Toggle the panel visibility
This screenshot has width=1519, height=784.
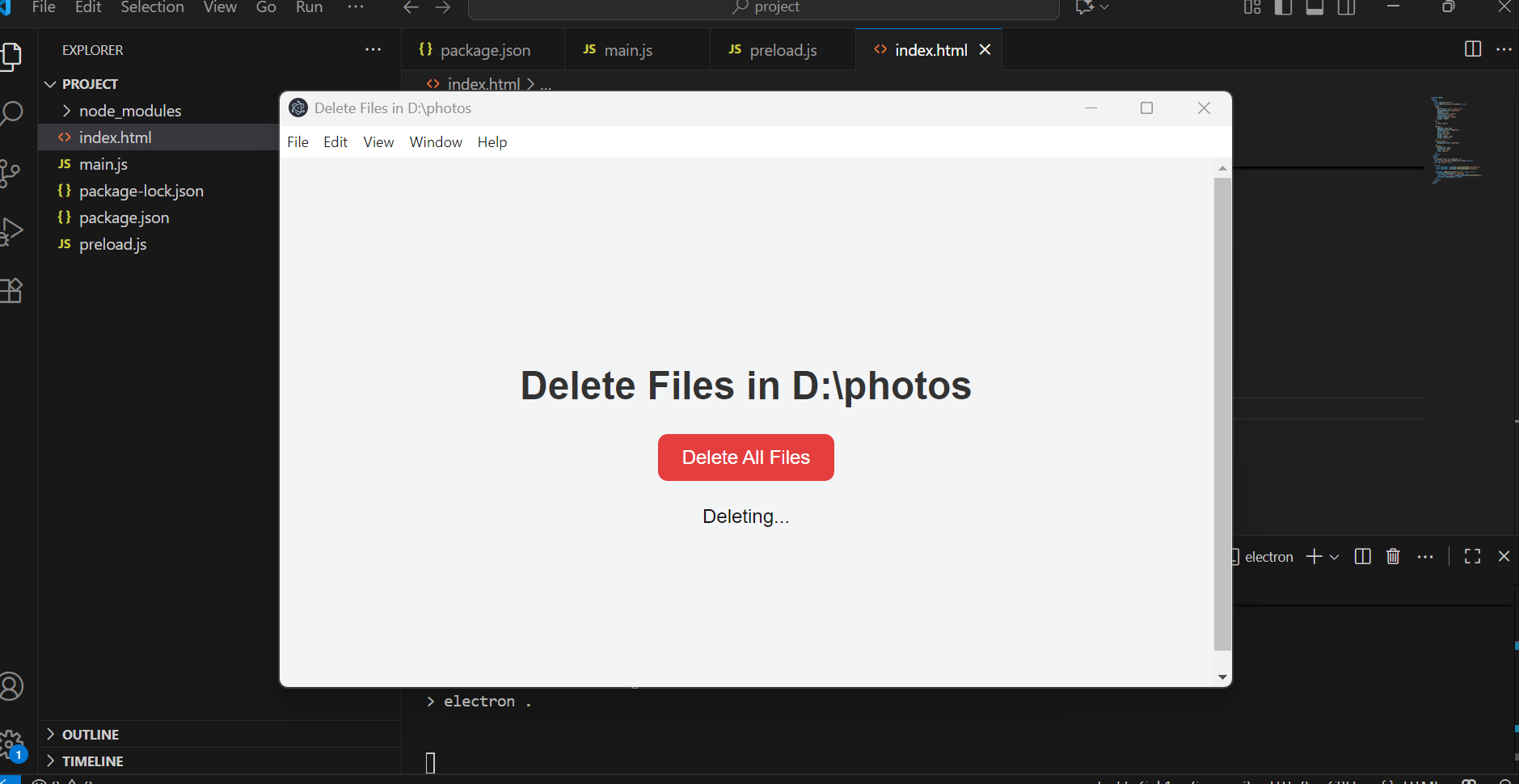pyautogui.click(x=1315, y=7)
